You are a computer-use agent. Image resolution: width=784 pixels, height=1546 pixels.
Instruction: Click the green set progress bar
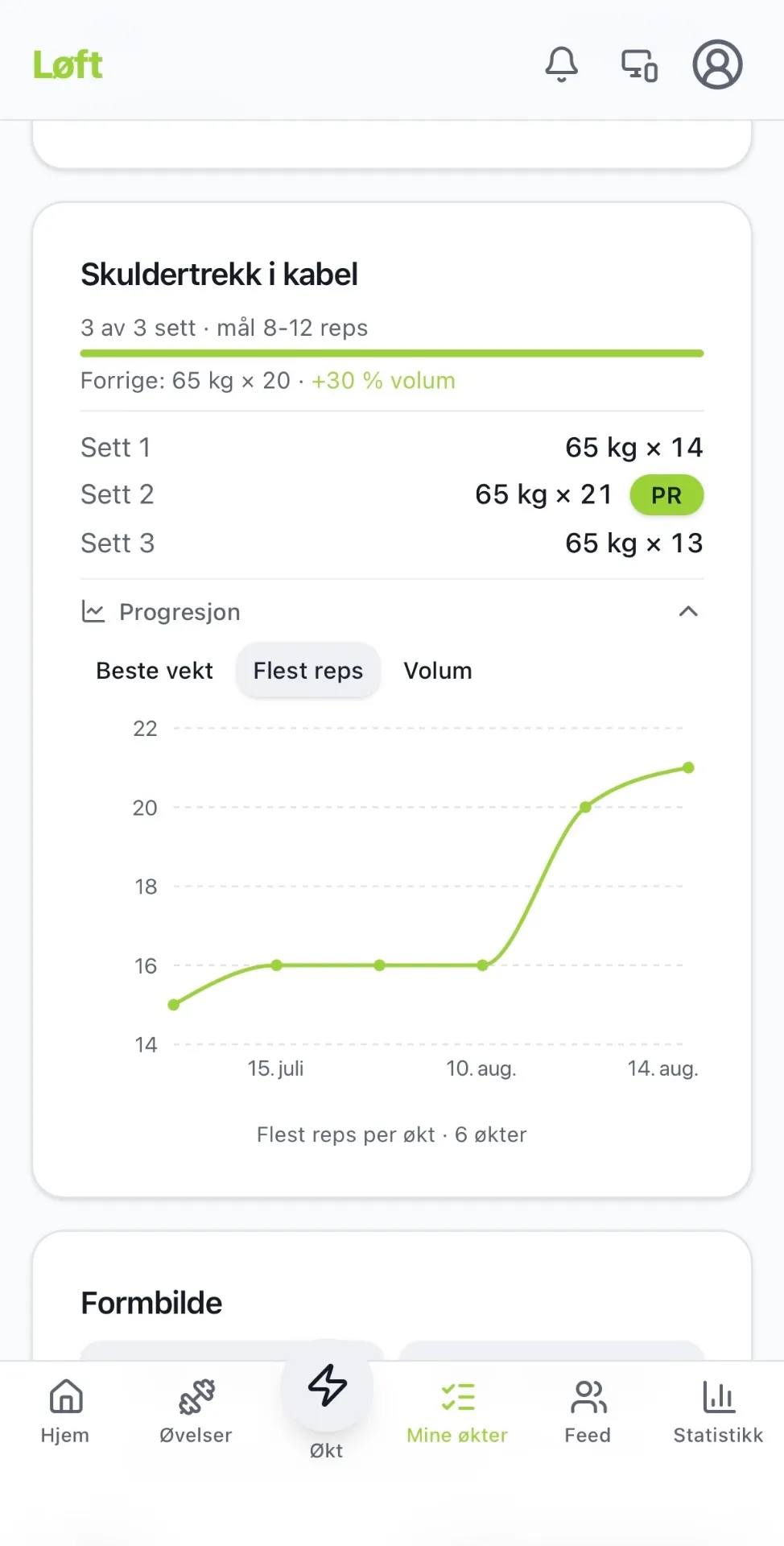click(x=392, y=353)
